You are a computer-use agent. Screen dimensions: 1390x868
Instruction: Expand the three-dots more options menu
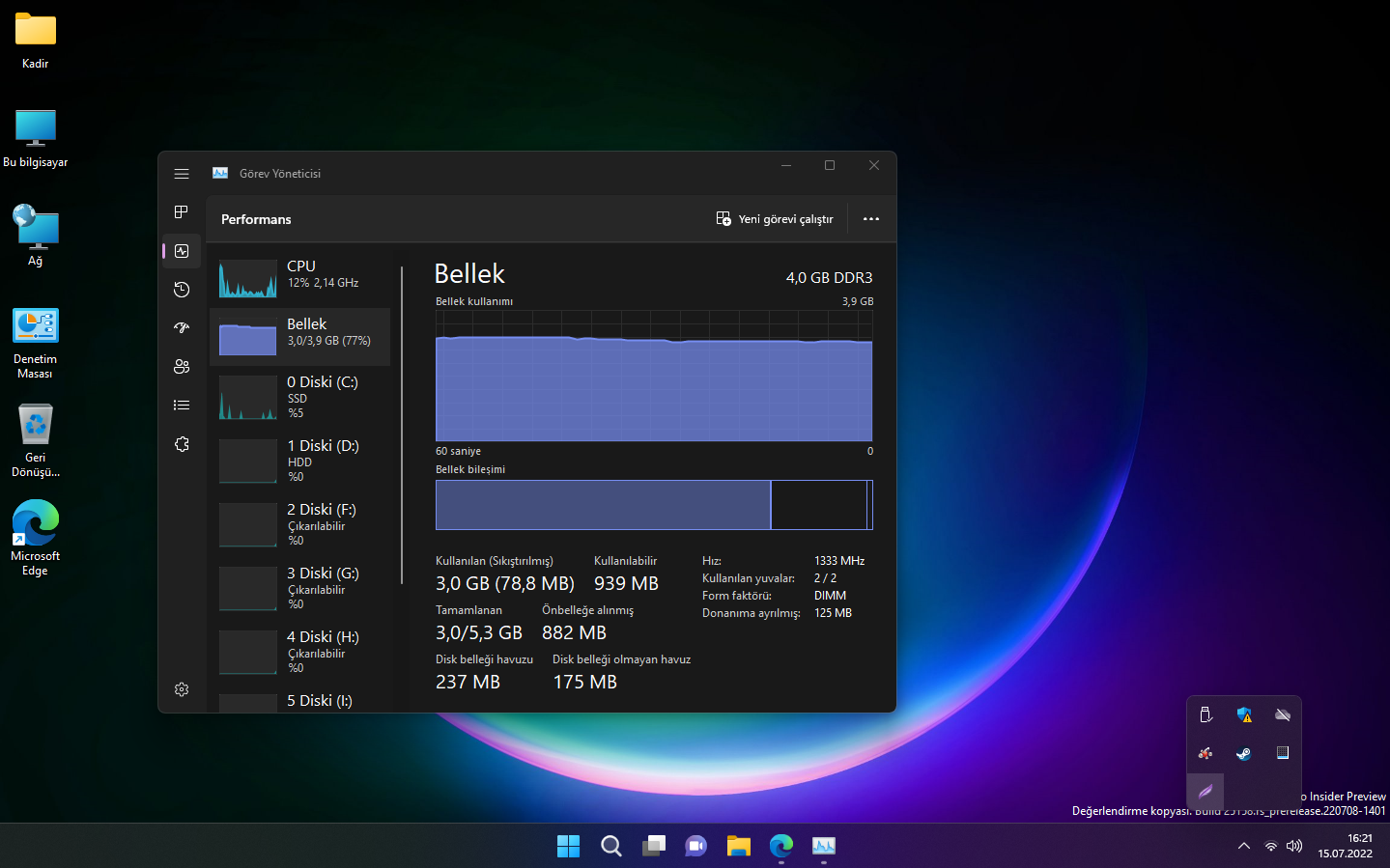[x=870, y=219]
